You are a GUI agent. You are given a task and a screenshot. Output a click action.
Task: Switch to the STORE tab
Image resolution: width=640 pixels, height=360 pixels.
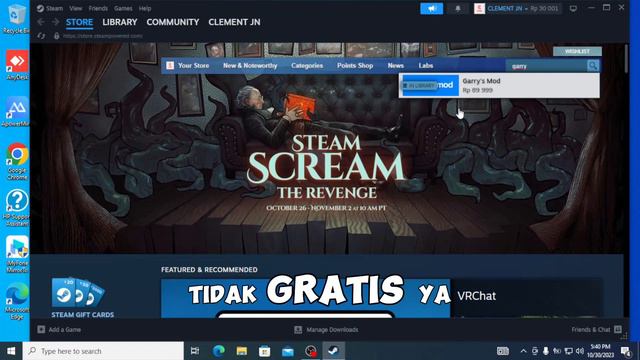point(79,22)
